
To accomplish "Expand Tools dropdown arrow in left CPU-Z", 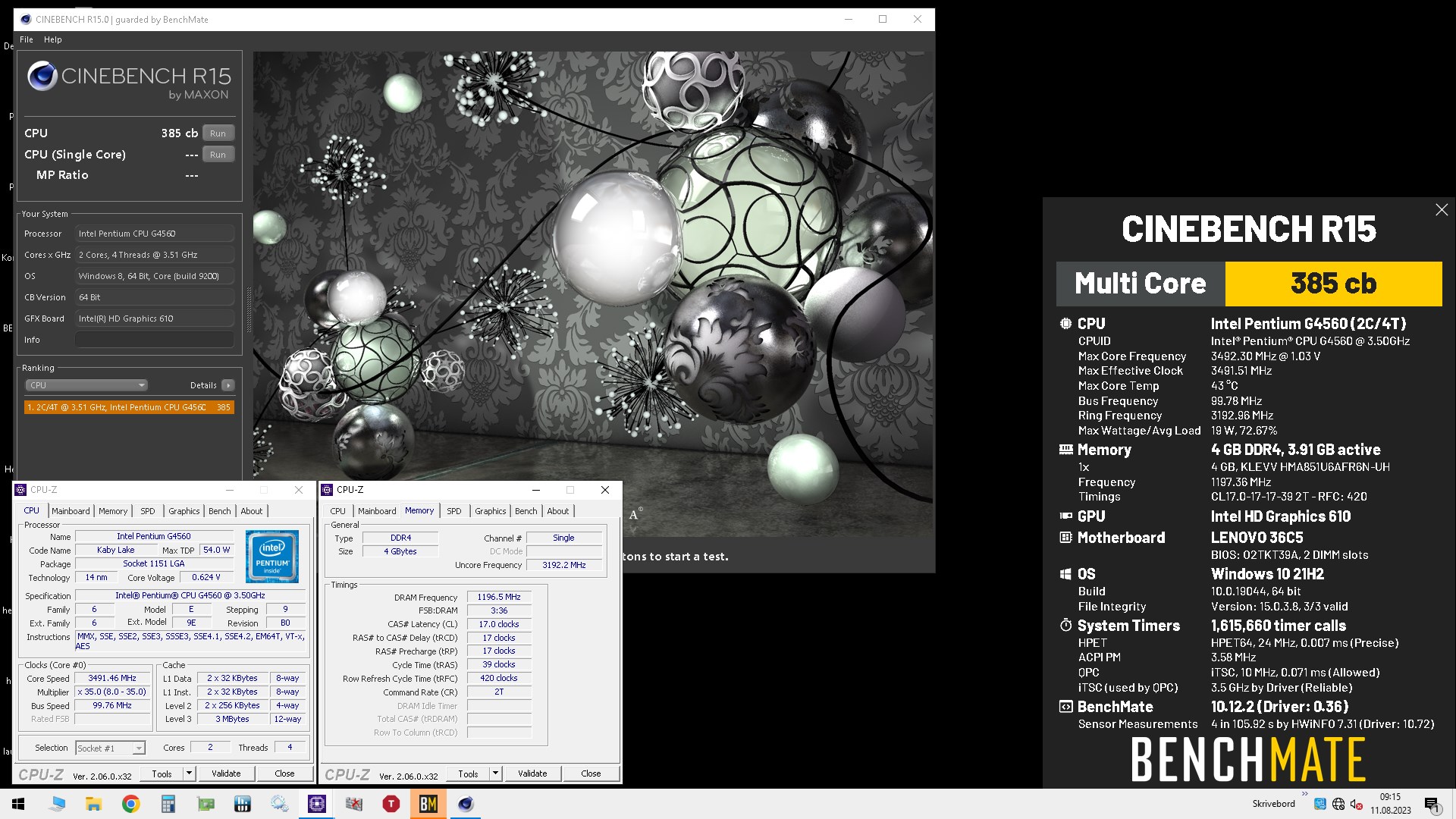I will click(x=190, y=773).
